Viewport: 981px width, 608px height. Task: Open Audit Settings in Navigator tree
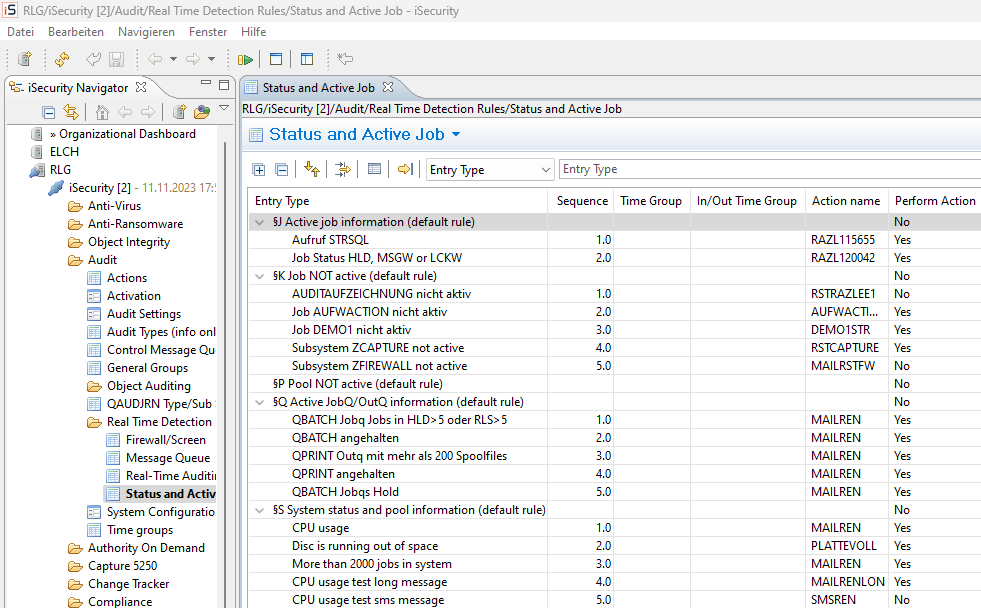[x=144, y=314]
